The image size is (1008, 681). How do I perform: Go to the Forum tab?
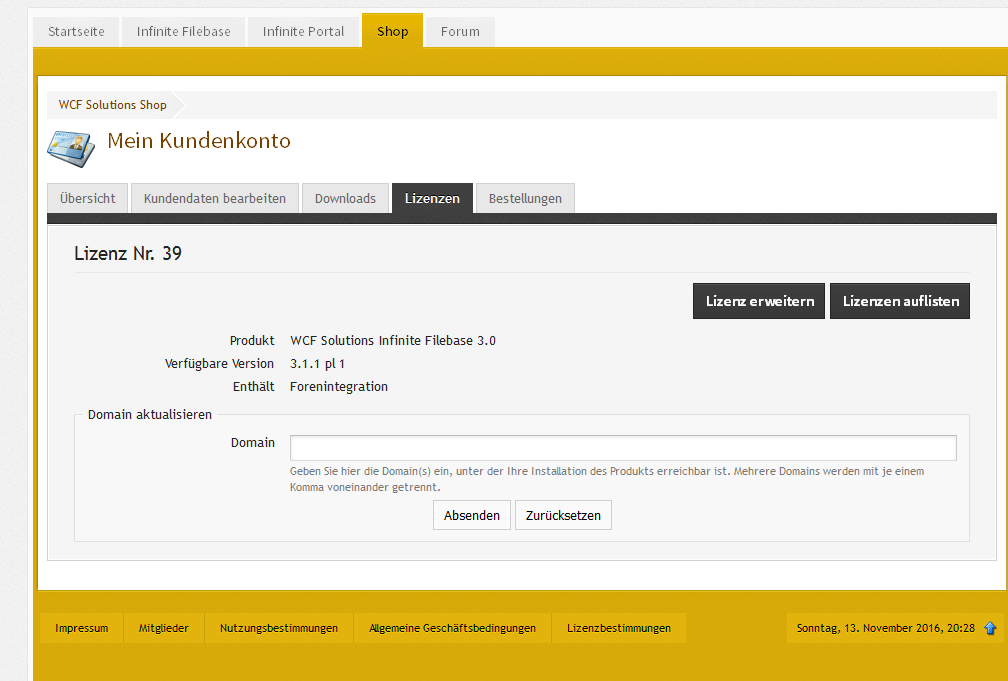(x=460, y=31)
